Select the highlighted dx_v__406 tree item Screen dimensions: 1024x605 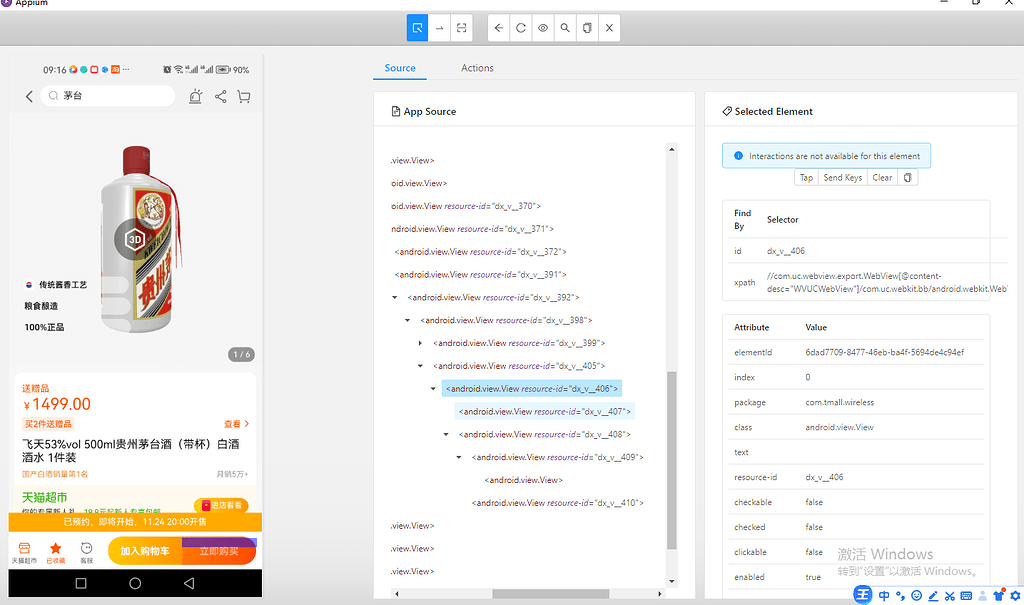pos(532,388)
